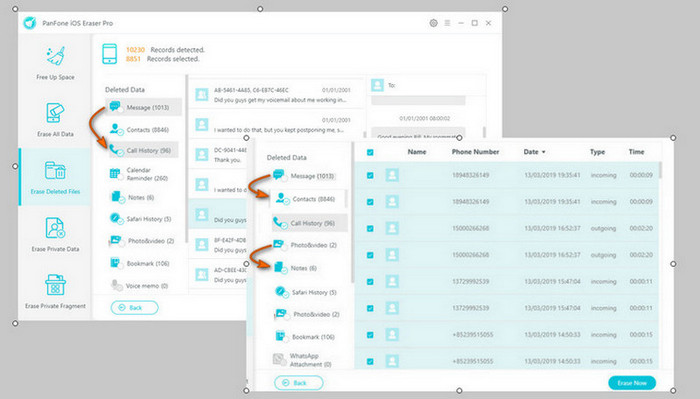
Task: Select Safari History (5) in back window
Action: pos(141,219)
